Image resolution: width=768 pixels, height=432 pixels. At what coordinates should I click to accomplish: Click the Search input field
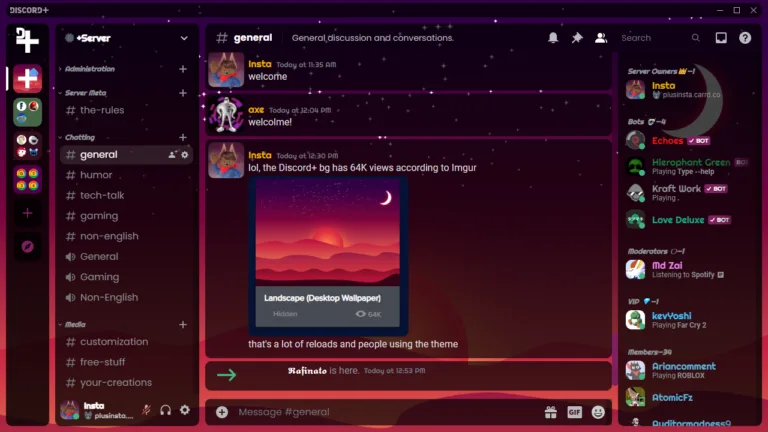pyautogui.click(x=661, y=38)
